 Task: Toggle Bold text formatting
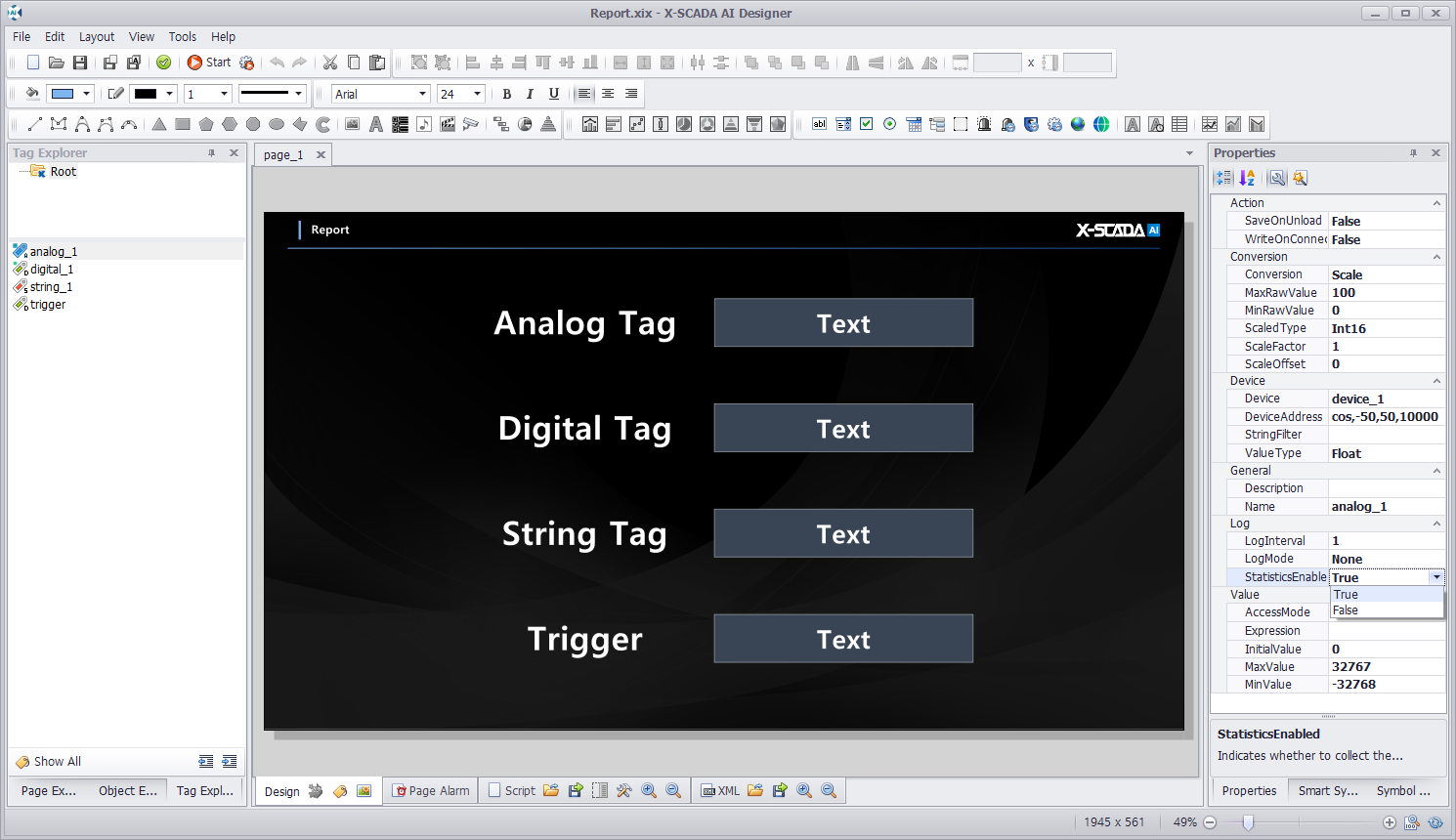click(506, 94)
